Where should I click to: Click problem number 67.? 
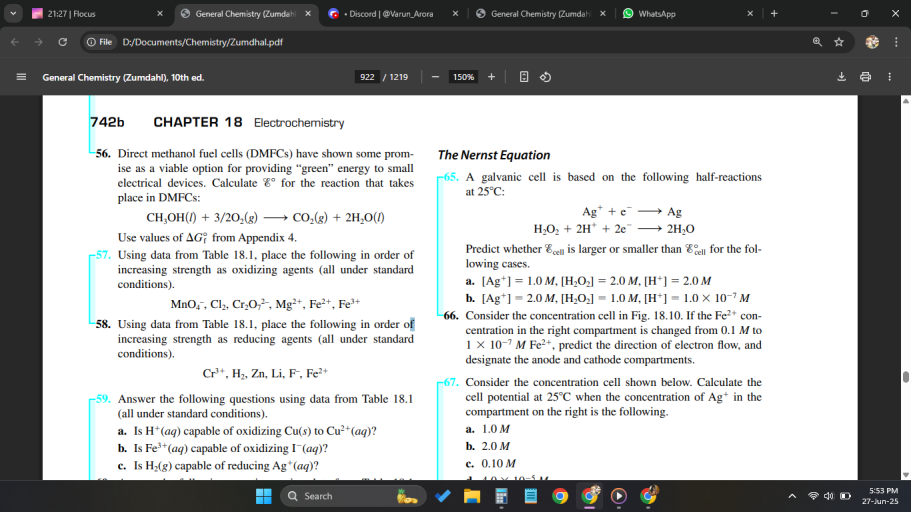(451, 382)
